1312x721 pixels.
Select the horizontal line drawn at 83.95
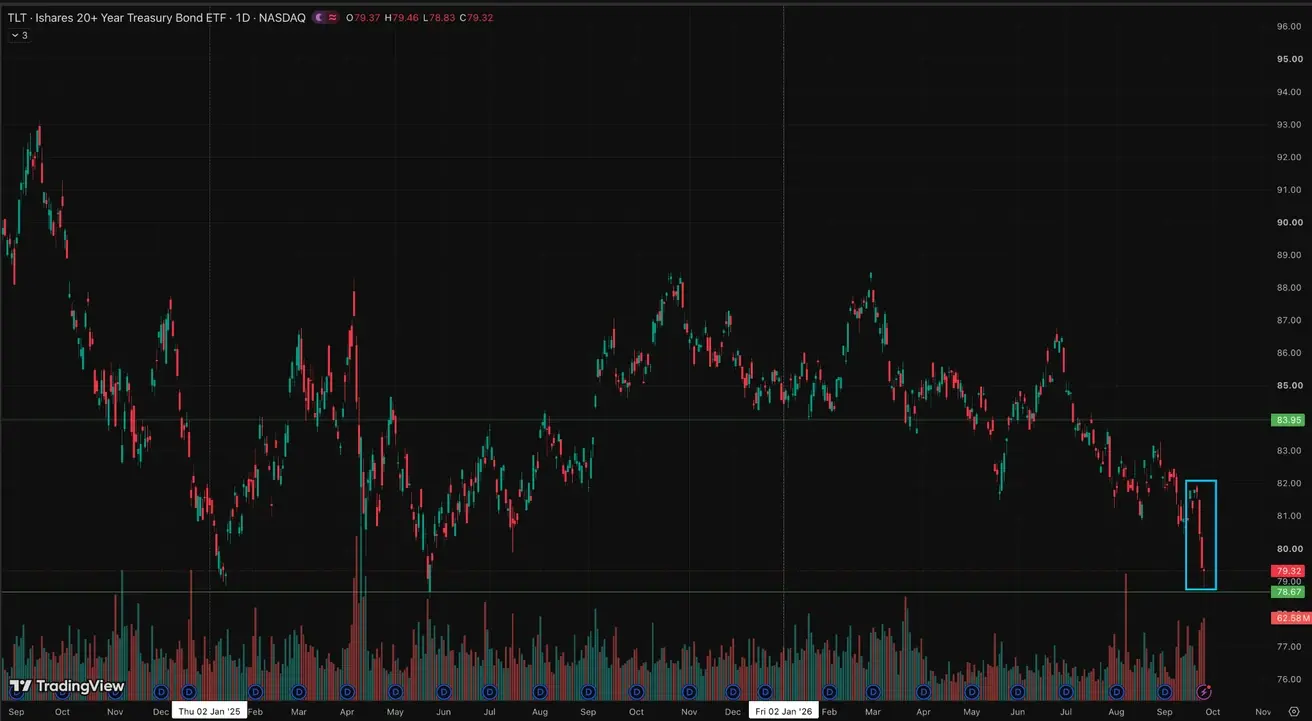[x=635, y=420]
